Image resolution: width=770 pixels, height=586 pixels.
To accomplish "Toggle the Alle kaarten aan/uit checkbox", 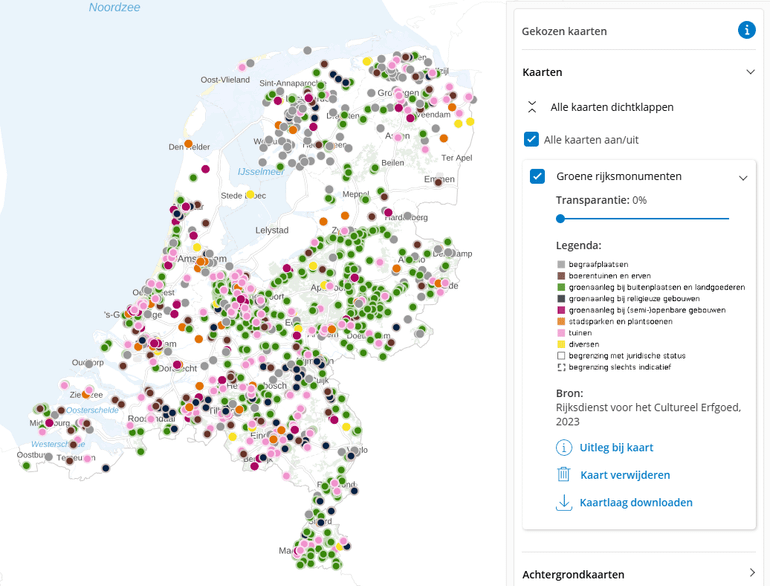I will point(531,140).
